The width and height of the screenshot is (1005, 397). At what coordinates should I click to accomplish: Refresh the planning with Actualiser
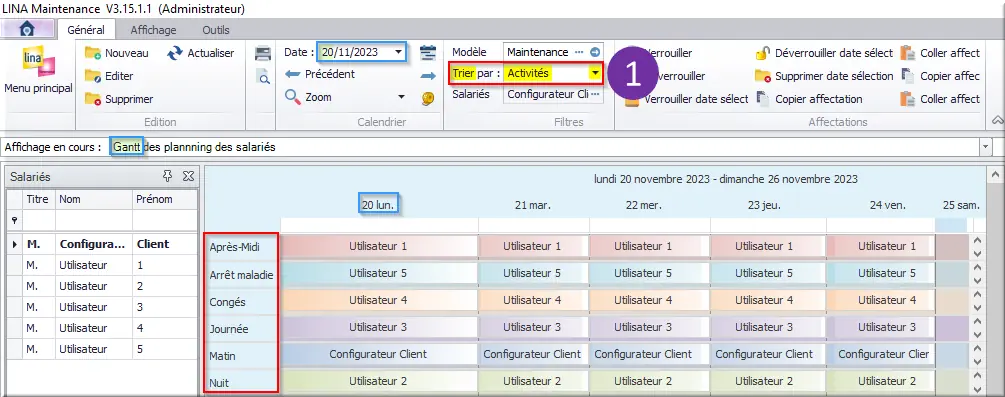201,53
